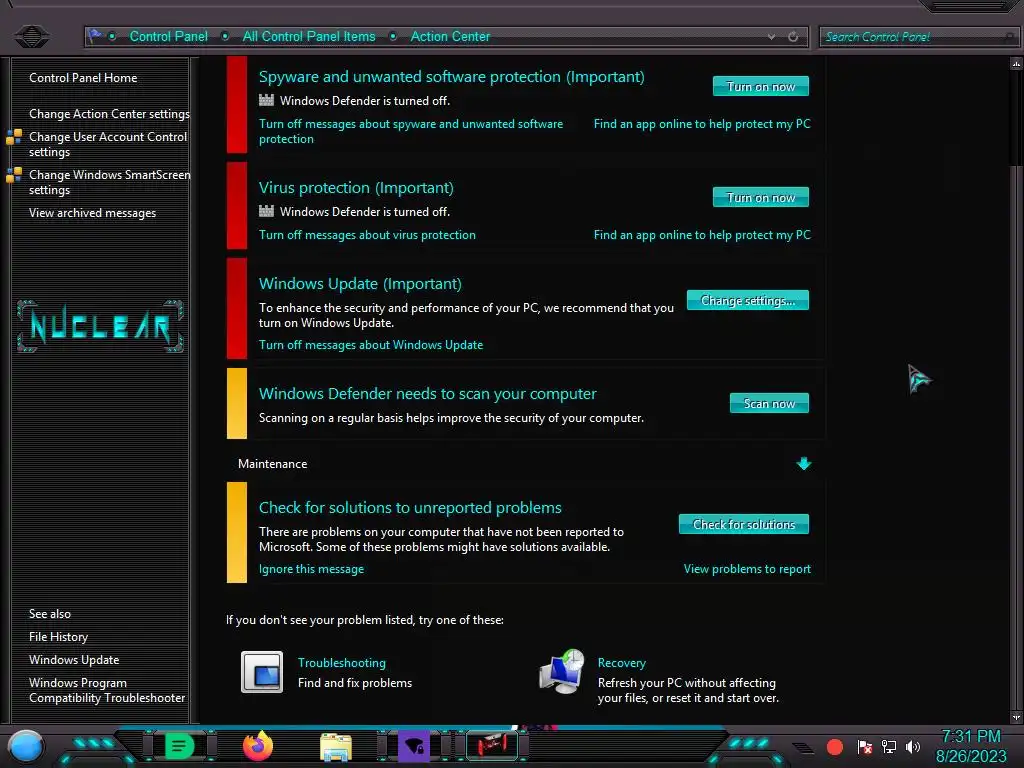This screenshot has width=1024, height=768.
Task: Switch to the red taskbar window thumbnail
Action: (492, 746)
